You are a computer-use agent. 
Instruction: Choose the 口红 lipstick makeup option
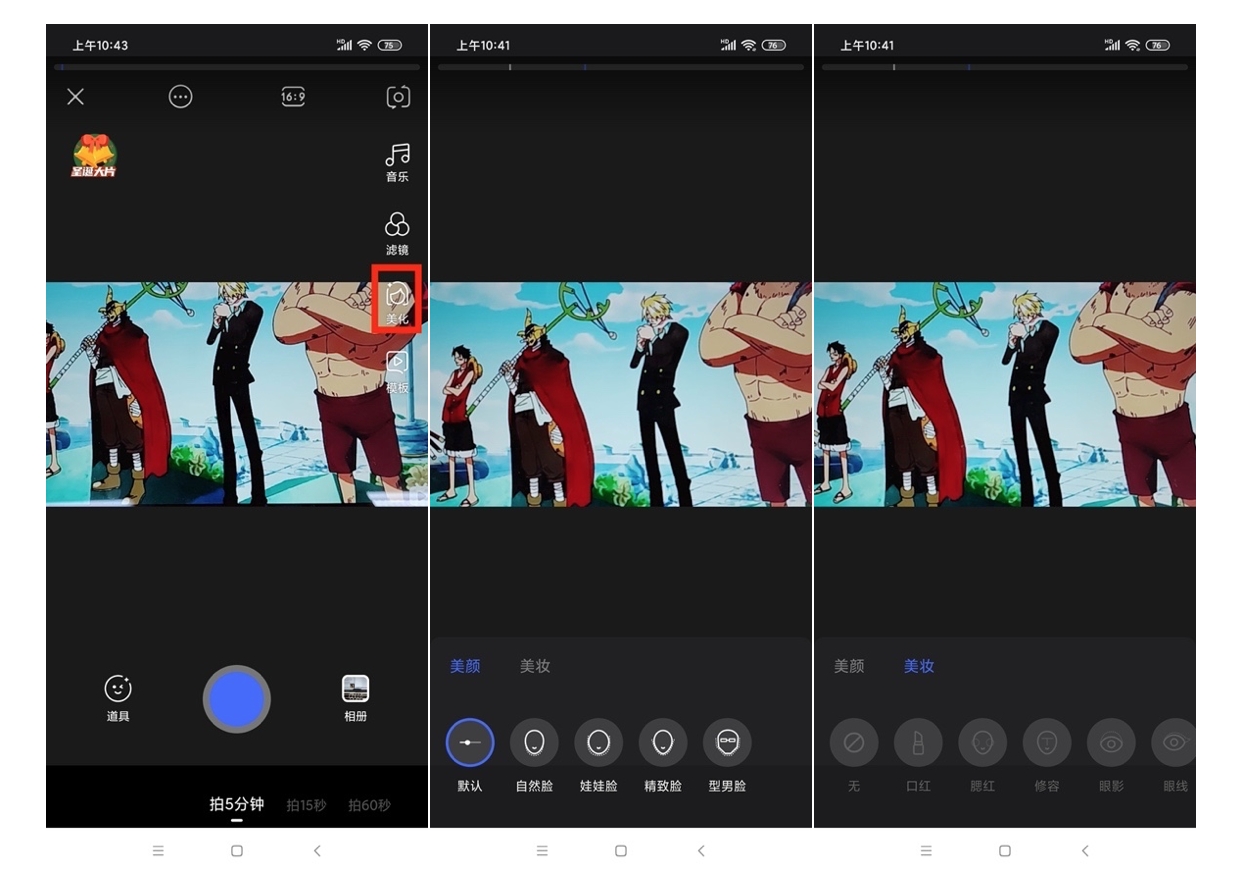coord(918,756)
